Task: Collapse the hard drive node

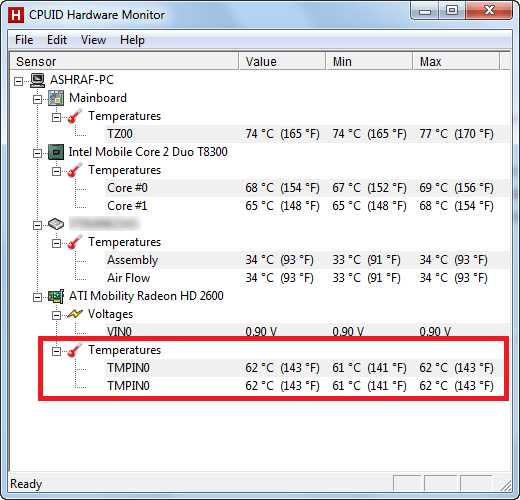Action: 38,225
